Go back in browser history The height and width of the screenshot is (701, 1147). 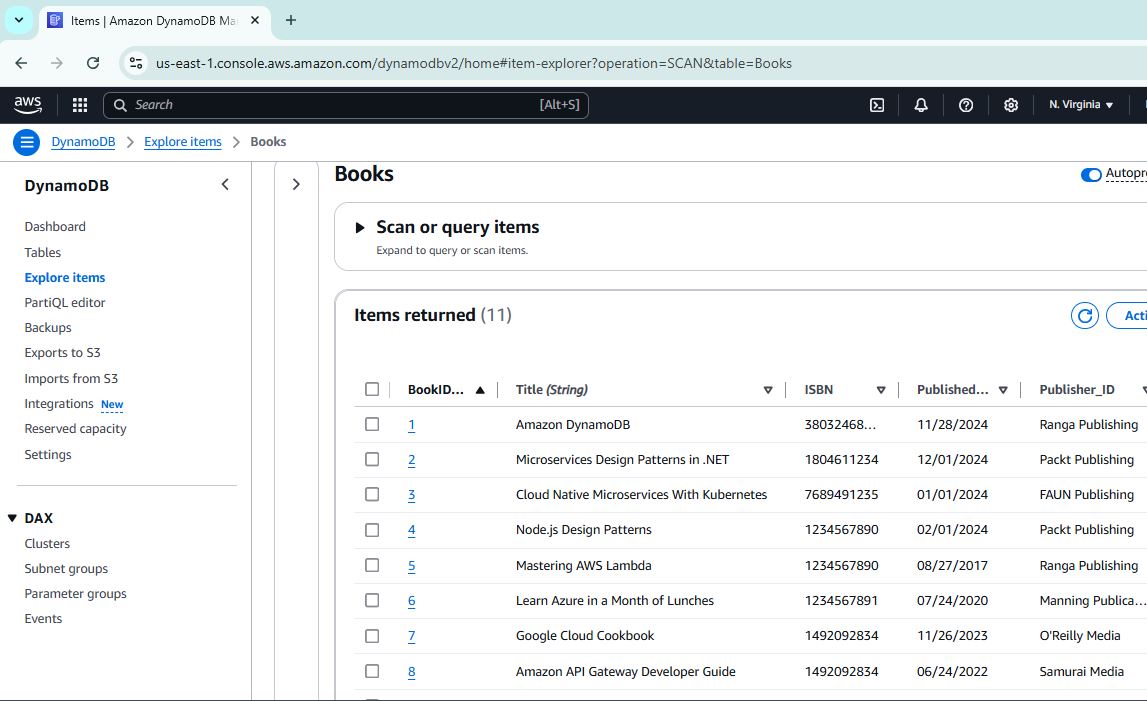click(x=21, y=63)
